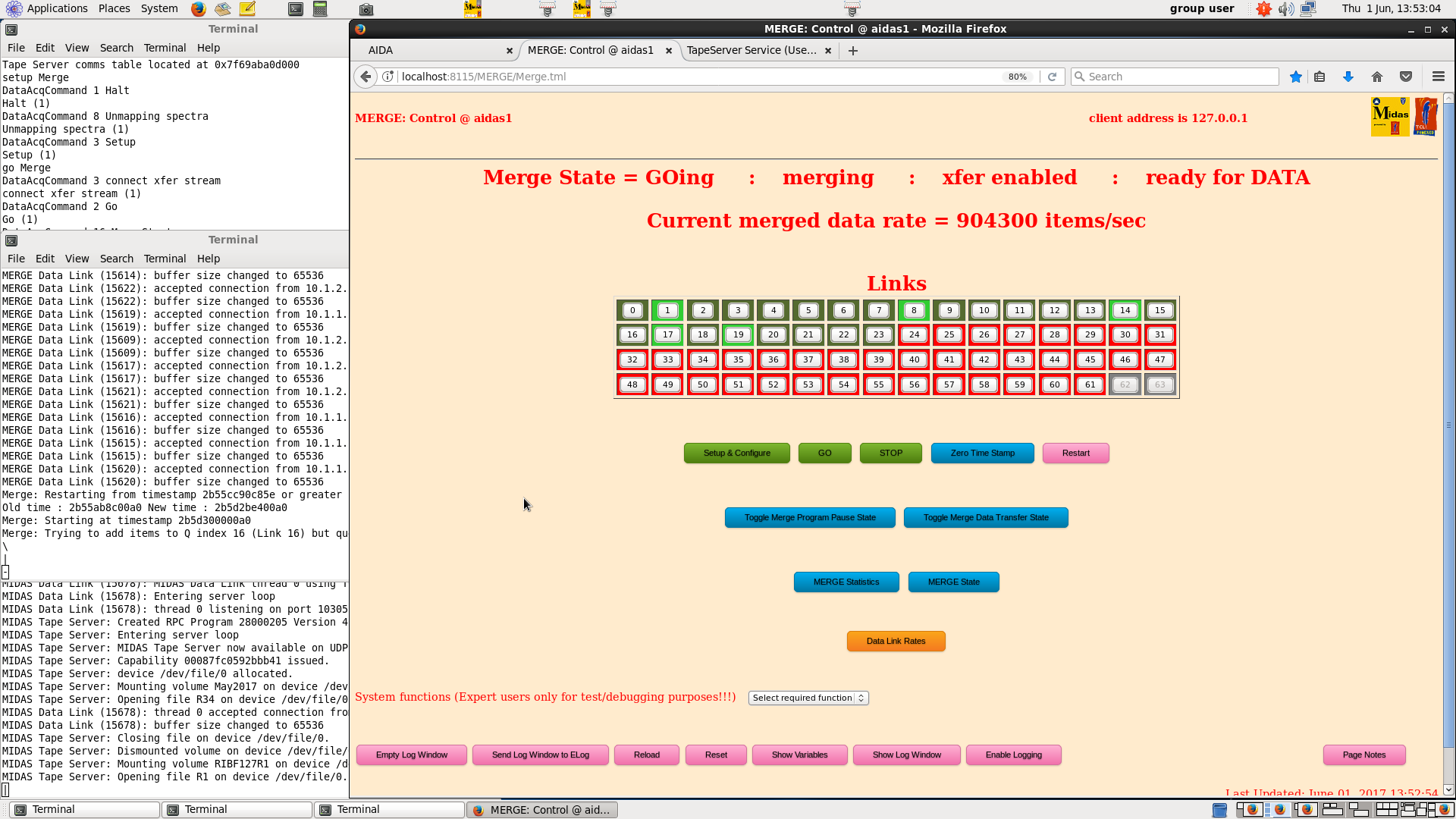Screen dimensions: 1456x819
Task: Click the Firefox bookmark star icon
Action: [x=1296, y=77]
